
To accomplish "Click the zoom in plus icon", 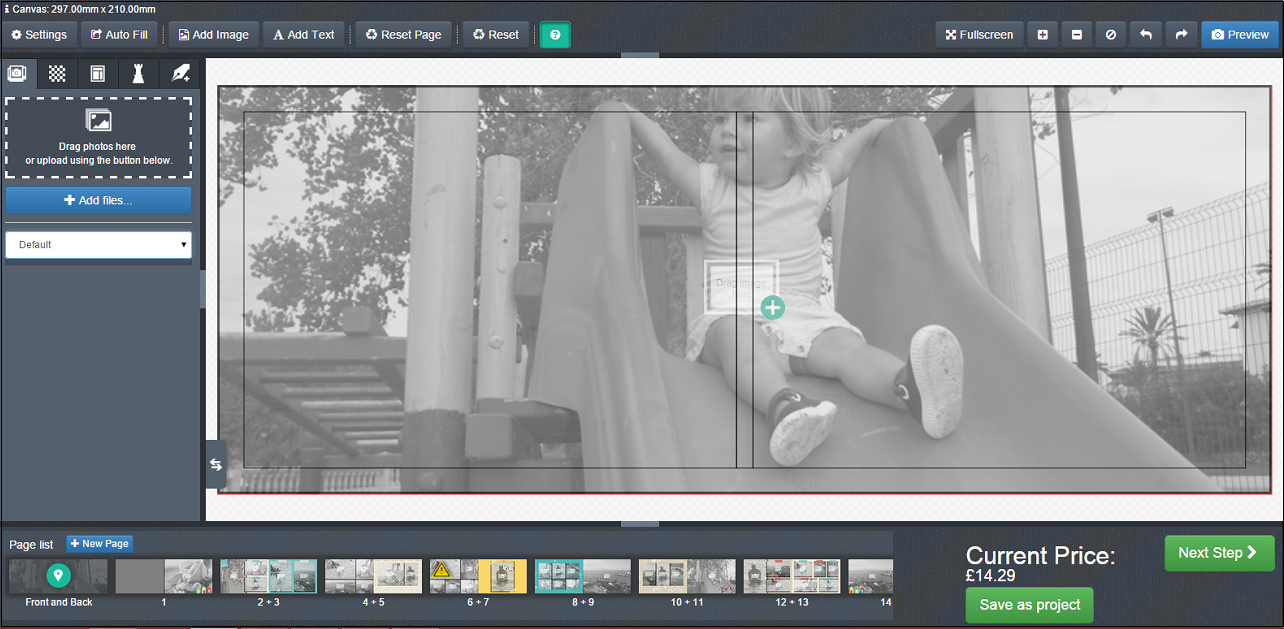I will pos(1042,35).
